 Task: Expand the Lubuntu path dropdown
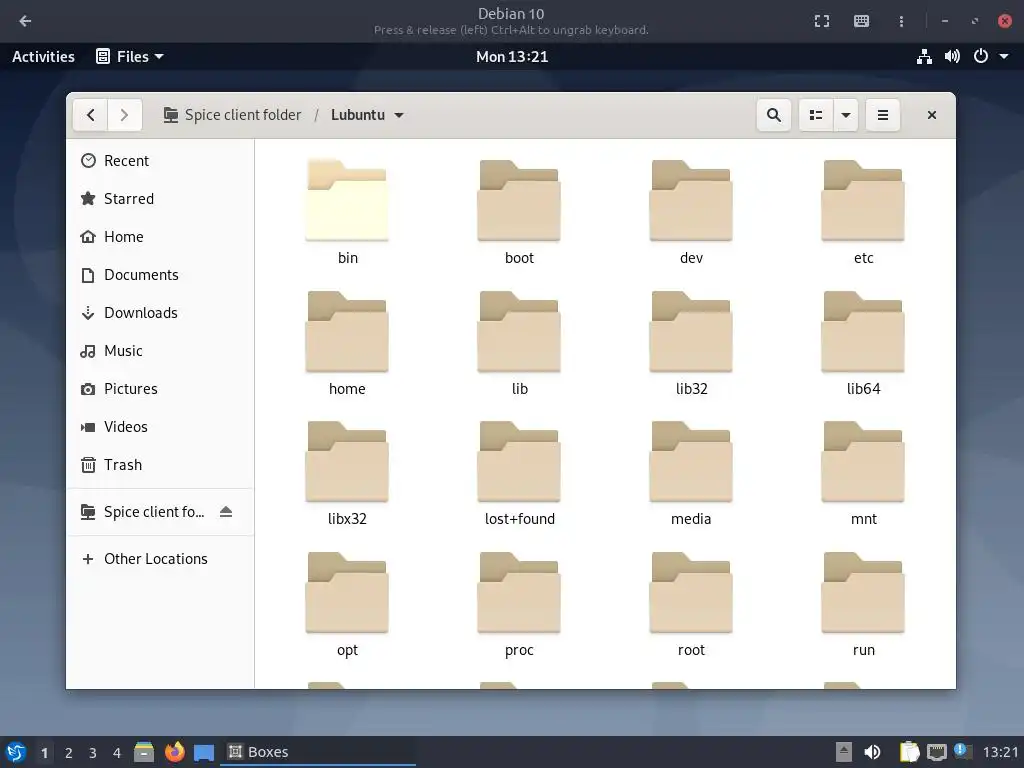pos(399,116)
